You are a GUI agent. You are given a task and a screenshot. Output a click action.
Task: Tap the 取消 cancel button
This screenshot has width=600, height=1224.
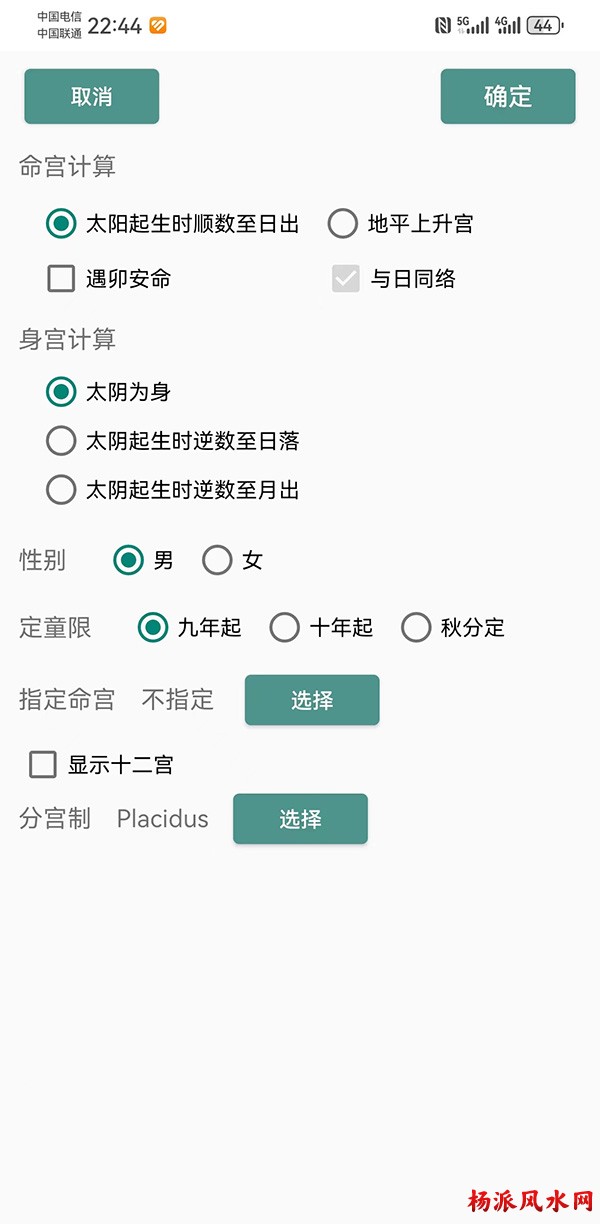91,96
